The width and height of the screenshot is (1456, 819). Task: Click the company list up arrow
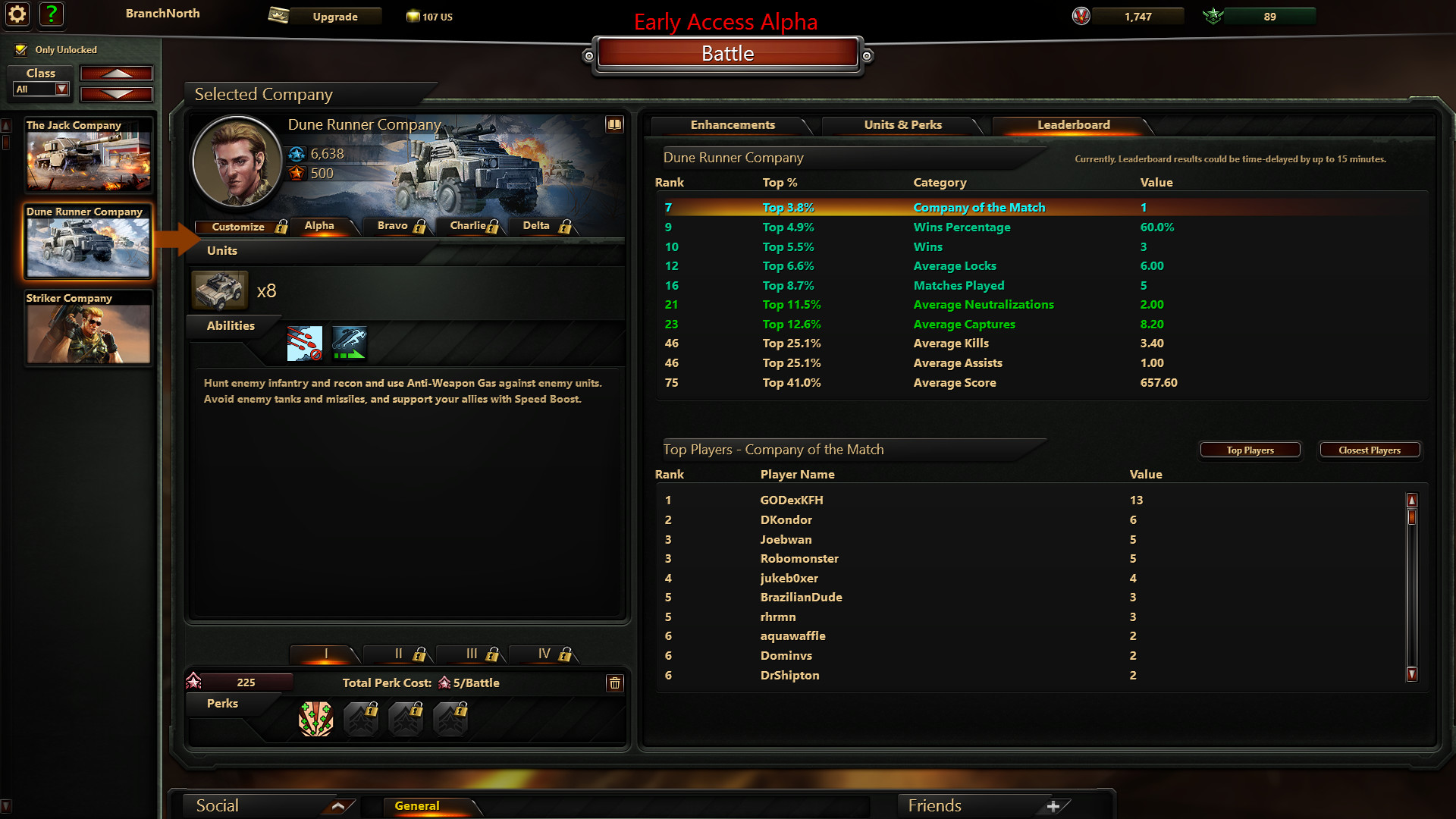(116, 74)
